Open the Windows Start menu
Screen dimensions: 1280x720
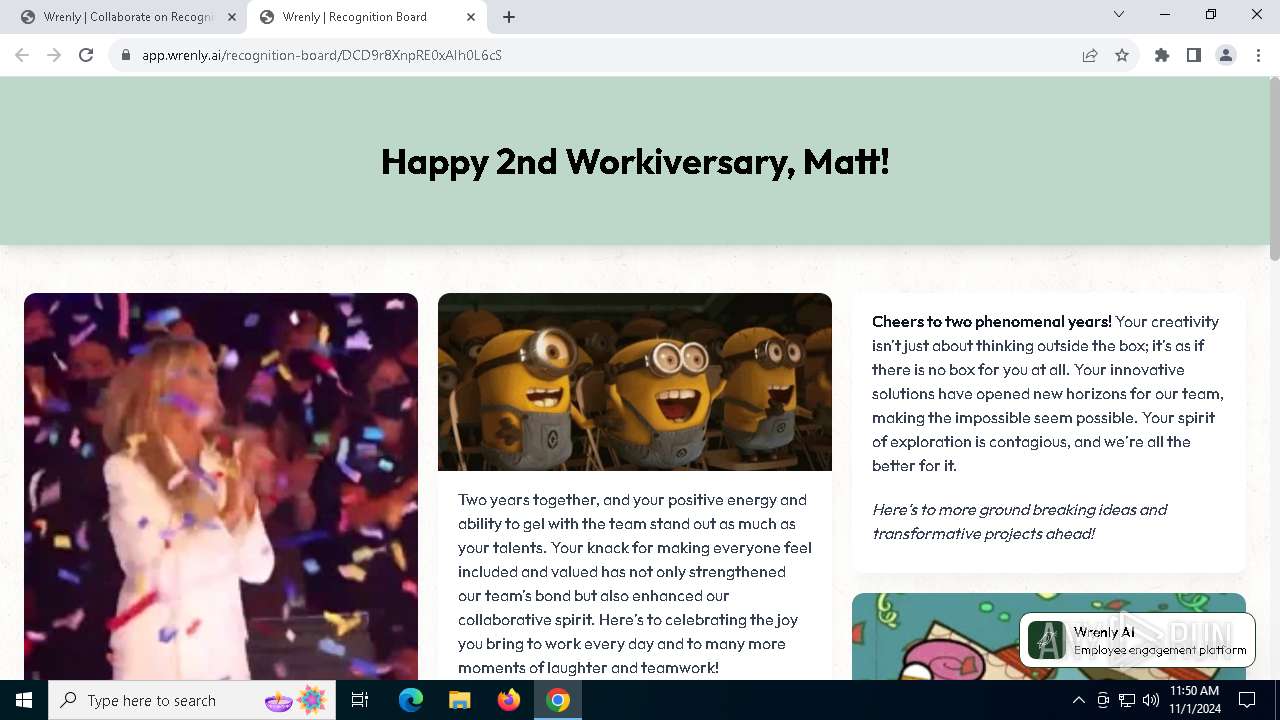click(x=24, y=700)
